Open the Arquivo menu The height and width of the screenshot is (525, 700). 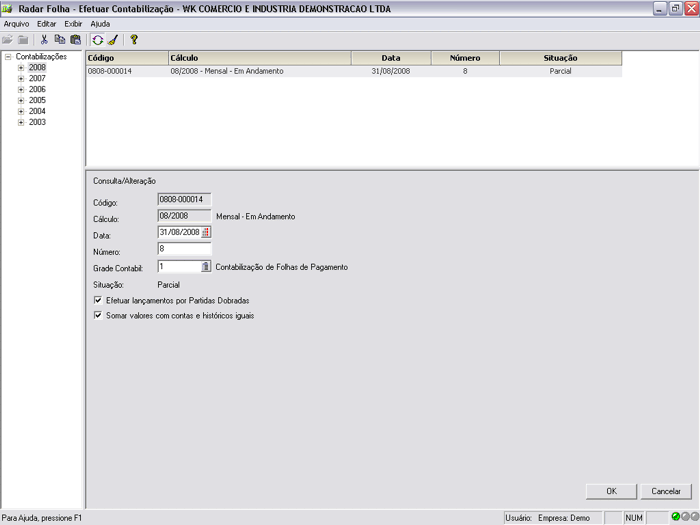pyautogui.click(x=17, y=23)
